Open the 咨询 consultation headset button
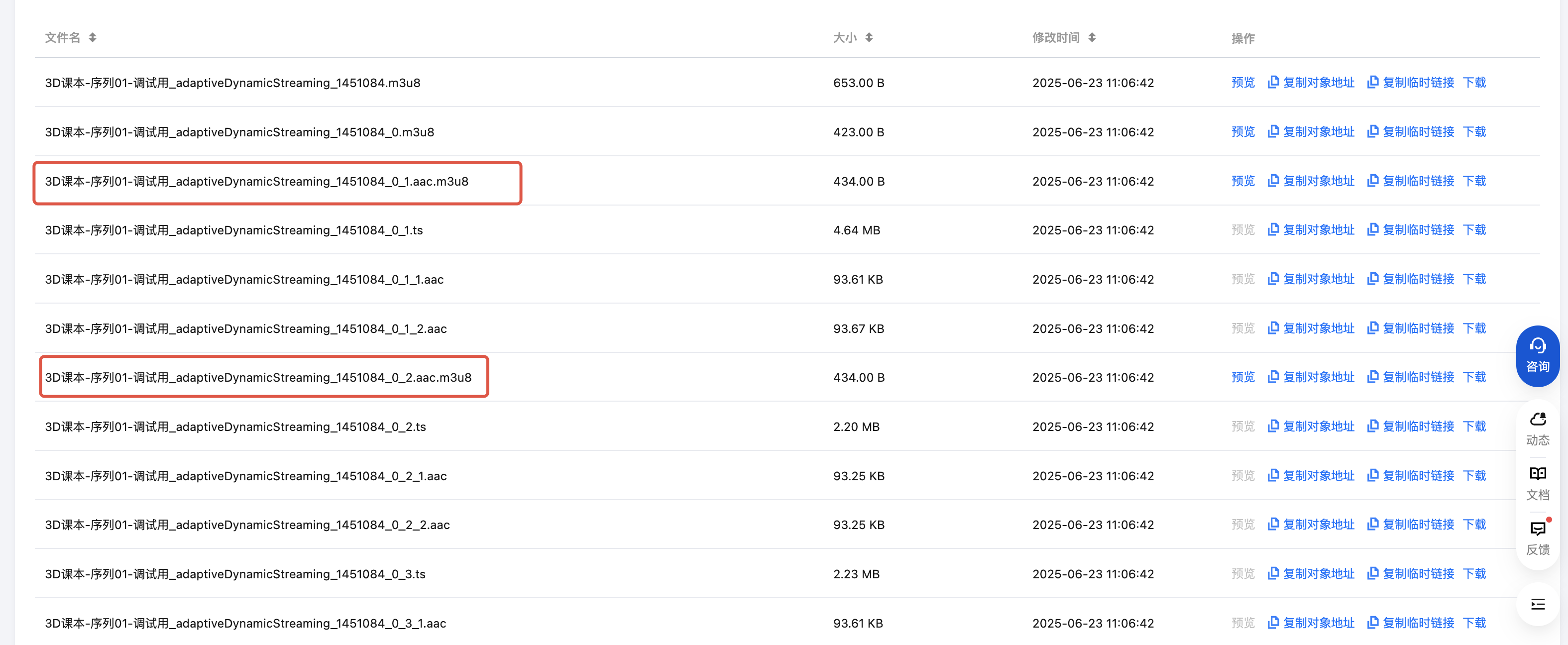Image resolution: width=1568 pixels, height=645 pixels. (x=1537, y=355)
